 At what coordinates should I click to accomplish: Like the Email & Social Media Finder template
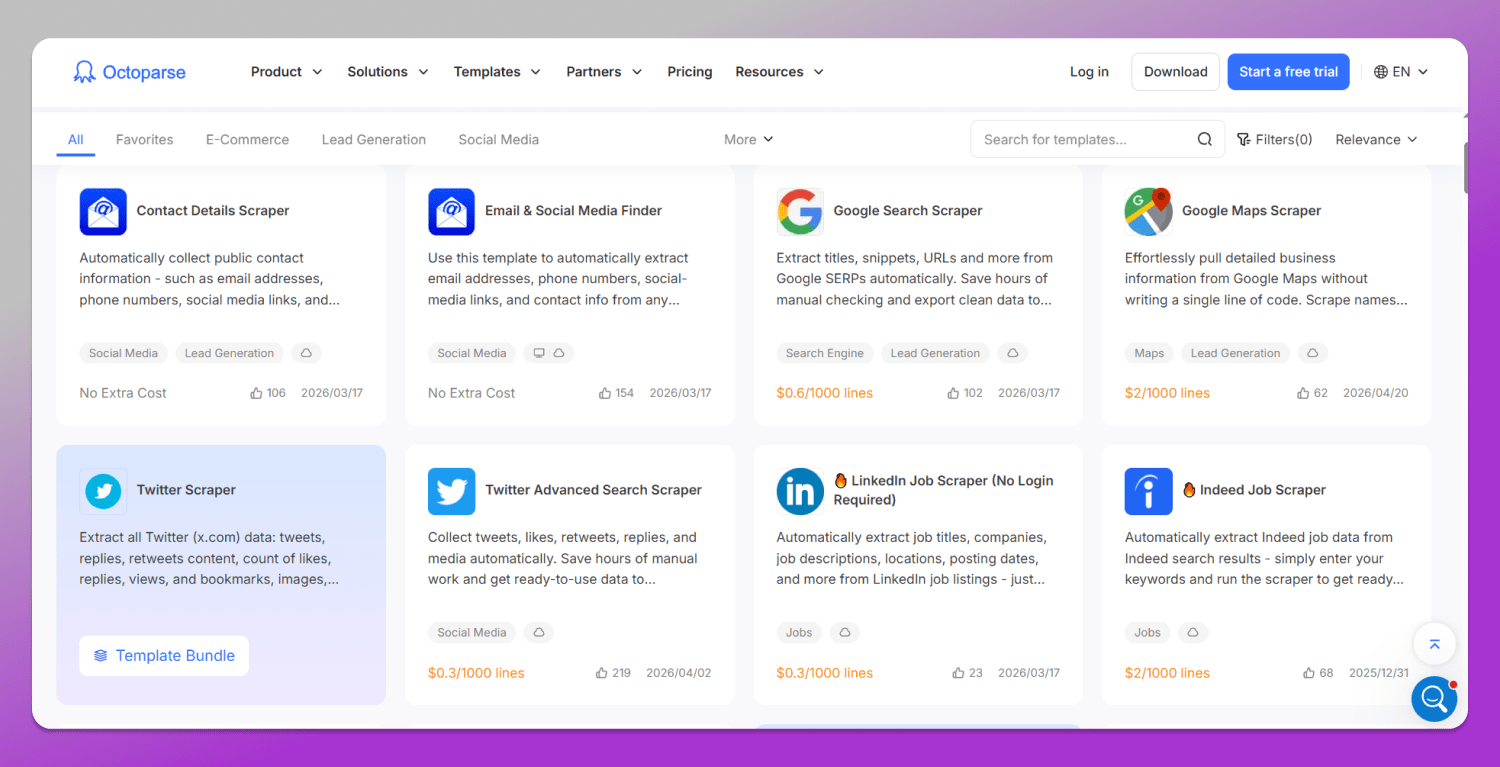pyautogui.click(x=605, y=393)
